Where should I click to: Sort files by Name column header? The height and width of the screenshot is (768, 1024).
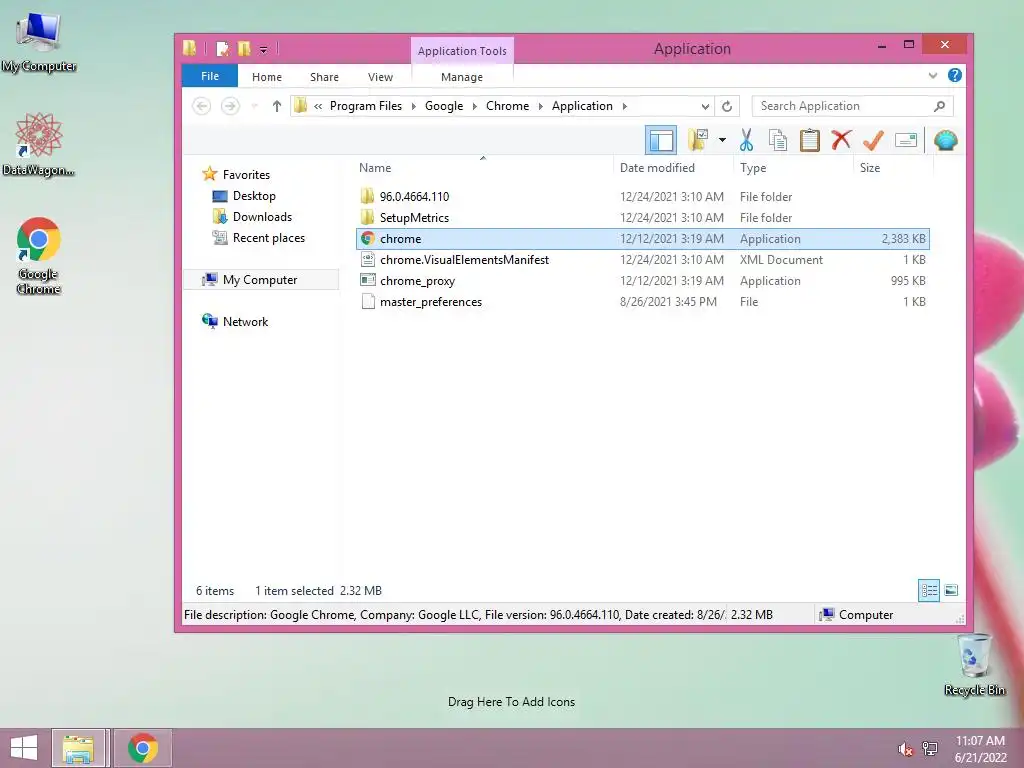click(x=375, y=168)
